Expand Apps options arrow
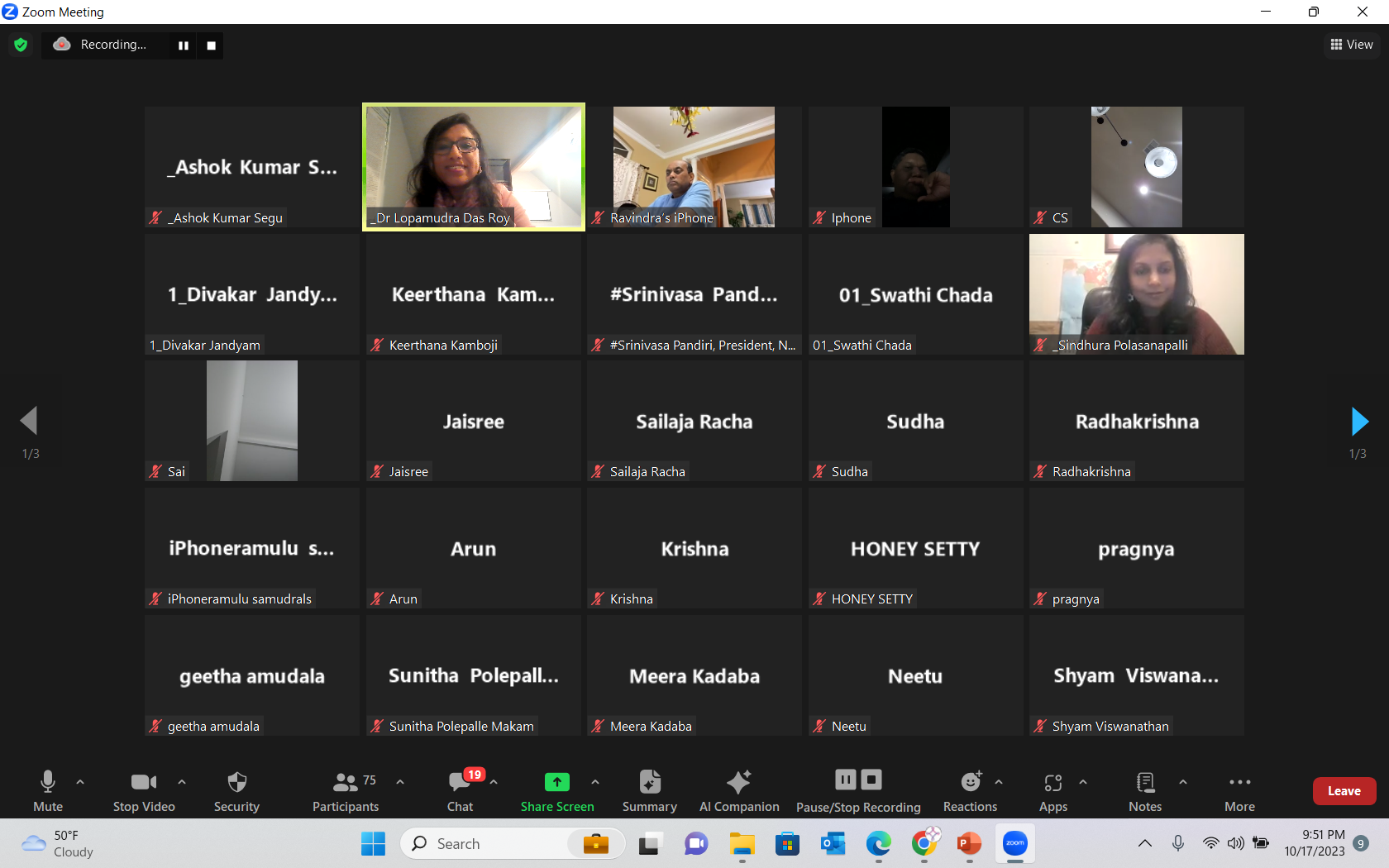1389x868 pixels. click(x=1083, y=782)
